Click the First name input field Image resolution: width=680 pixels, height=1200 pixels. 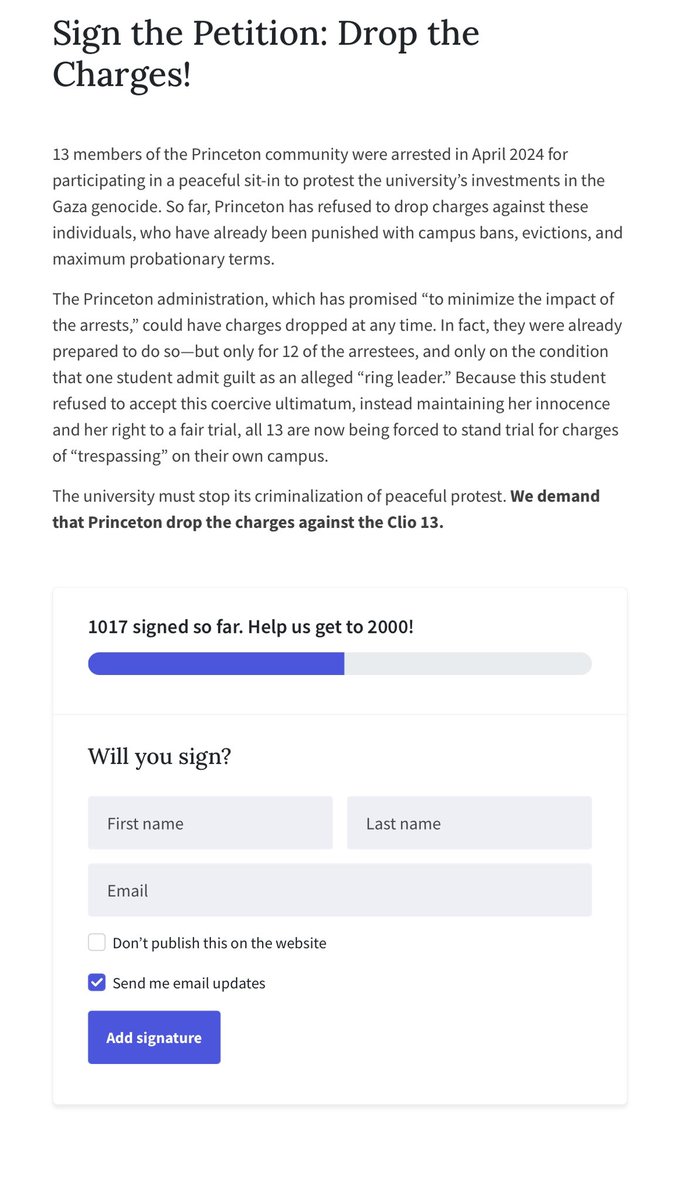click(x=210, y=823)
